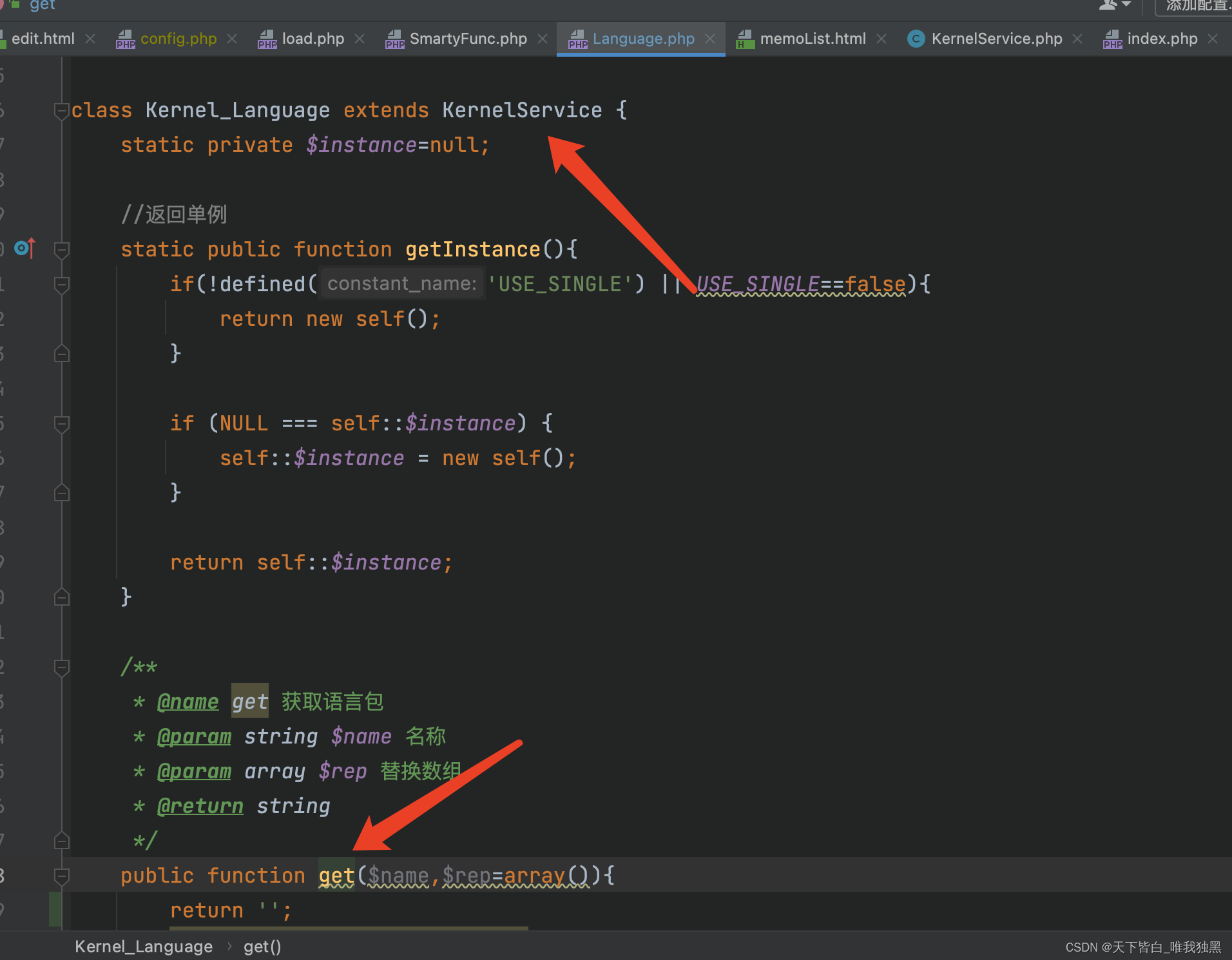The width and height of the screenshot is (1232, 960).
Task: Click the constant_name: parameter hint
Action: tap(402, 284)
